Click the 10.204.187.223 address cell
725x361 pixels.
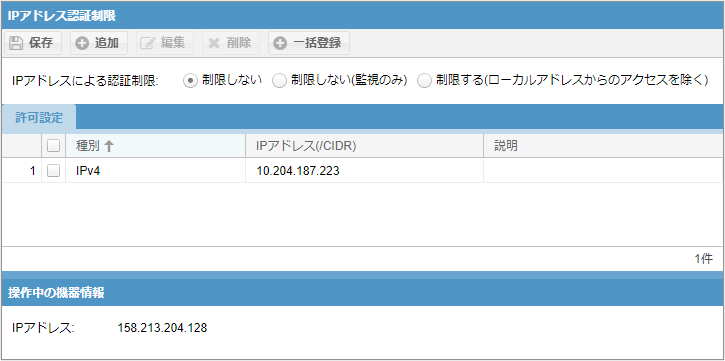tap(364, 171)
